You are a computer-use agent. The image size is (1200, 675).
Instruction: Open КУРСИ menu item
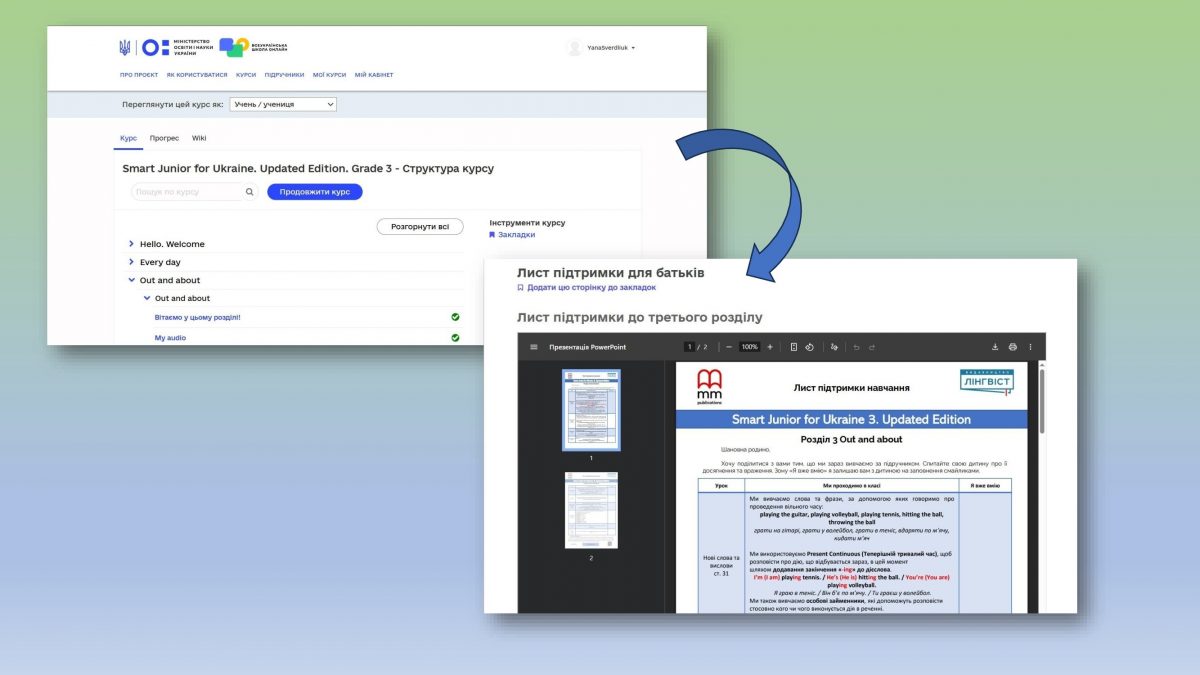click(246, 75)
